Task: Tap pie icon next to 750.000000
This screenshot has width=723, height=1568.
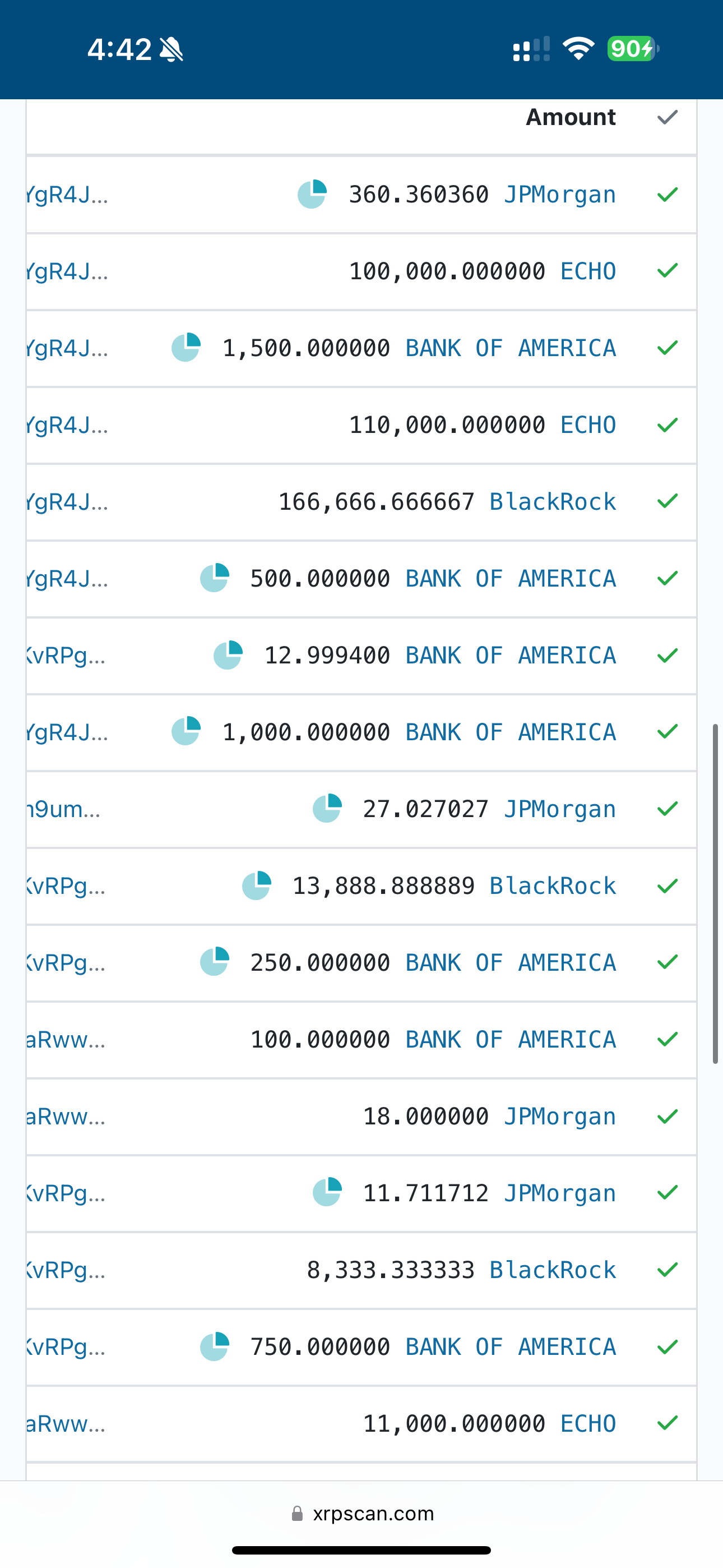Action: (214, 1346)
